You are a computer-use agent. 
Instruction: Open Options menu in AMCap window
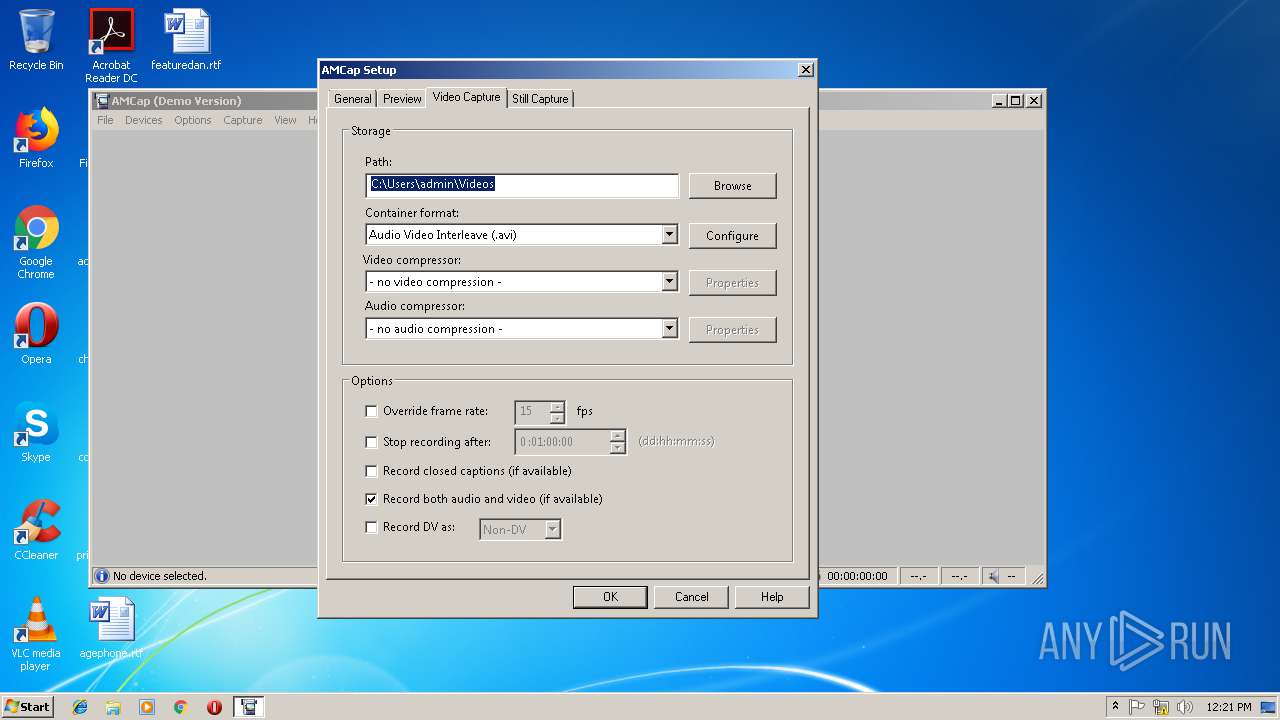[x=192, y=120]
